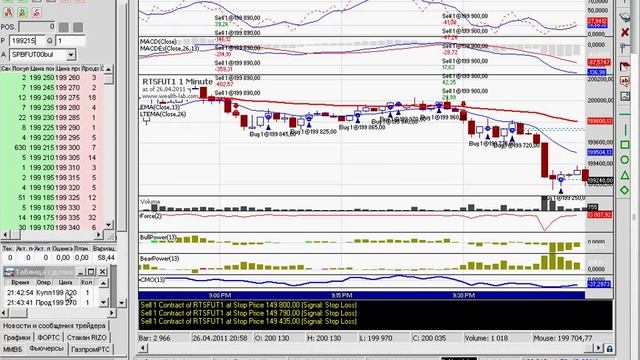The height and width of the screenshot is (360, 640).
Task: Select the green triangle drawing tool
Action: [624, 175]
